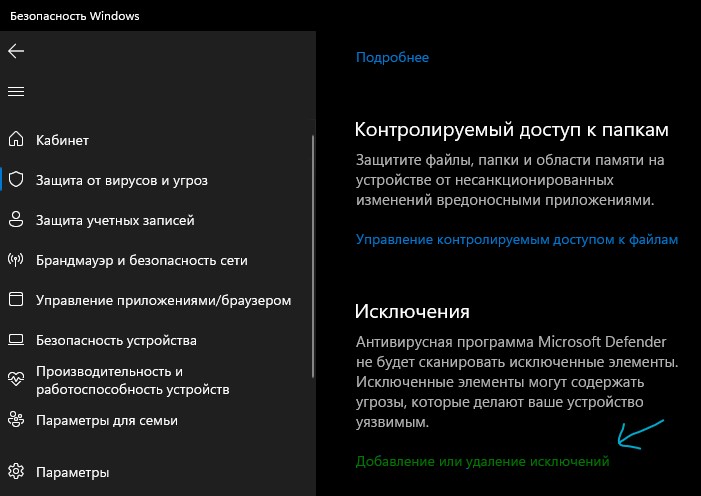Open Параметры at the bottom
Image resolution: width=701 pixels, height=496 pixels.
pyautogui.click(x=72, y=472)
